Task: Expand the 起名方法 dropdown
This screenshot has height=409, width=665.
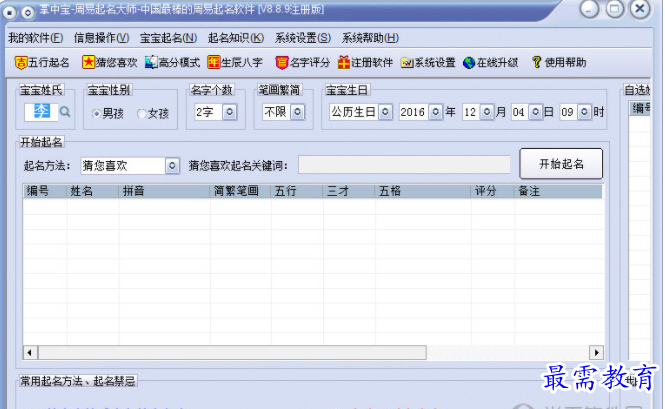Action: tap(172, 165)
